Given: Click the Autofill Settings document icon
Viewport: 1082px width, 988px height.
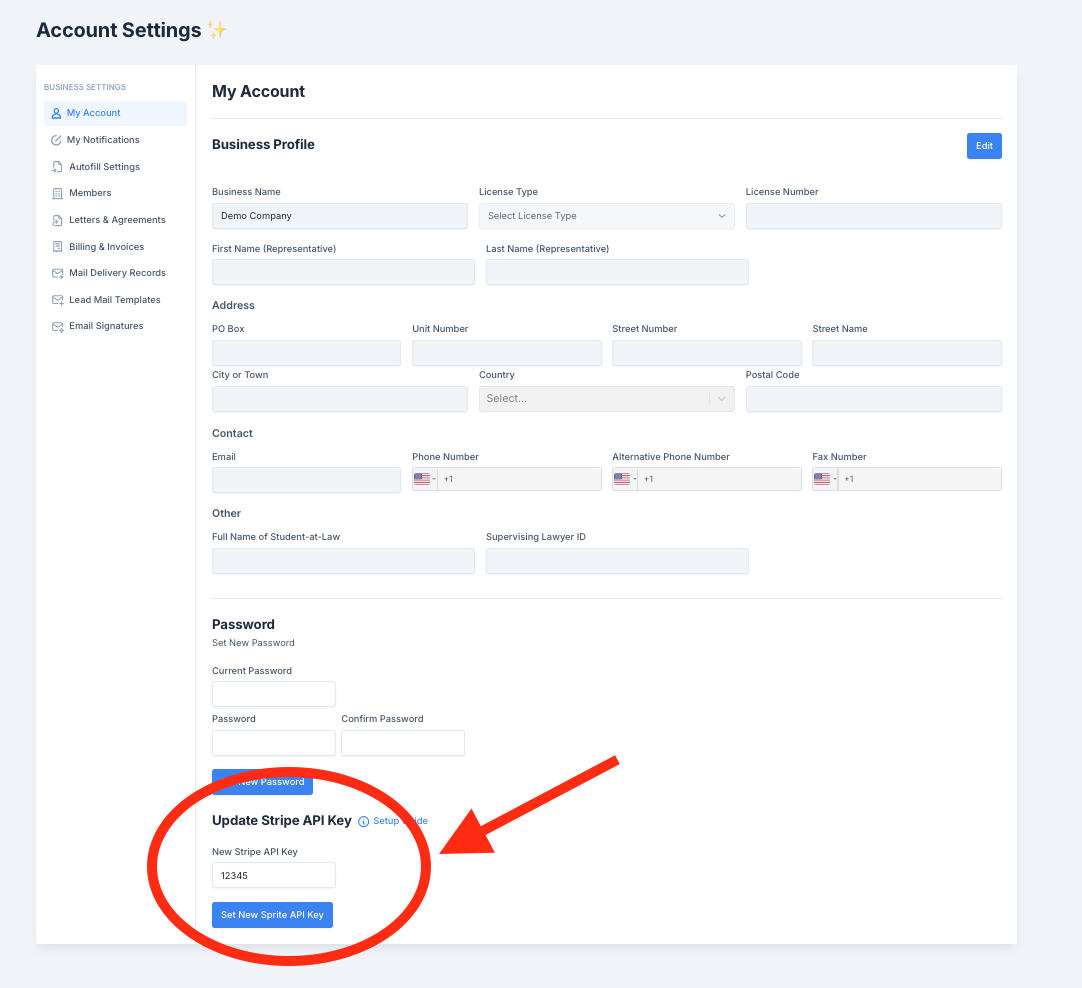Looking at the screenshot, I should pos(58,167).
